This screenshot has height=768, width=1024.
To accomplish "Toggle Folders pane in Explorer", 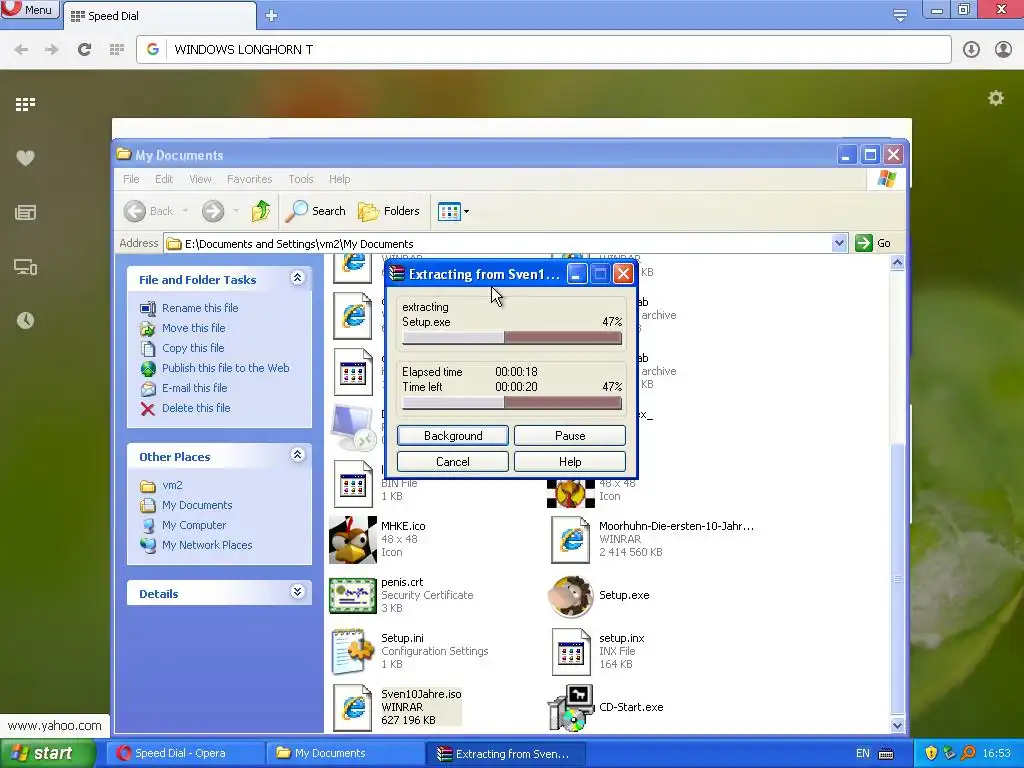I will coord(389,211).
